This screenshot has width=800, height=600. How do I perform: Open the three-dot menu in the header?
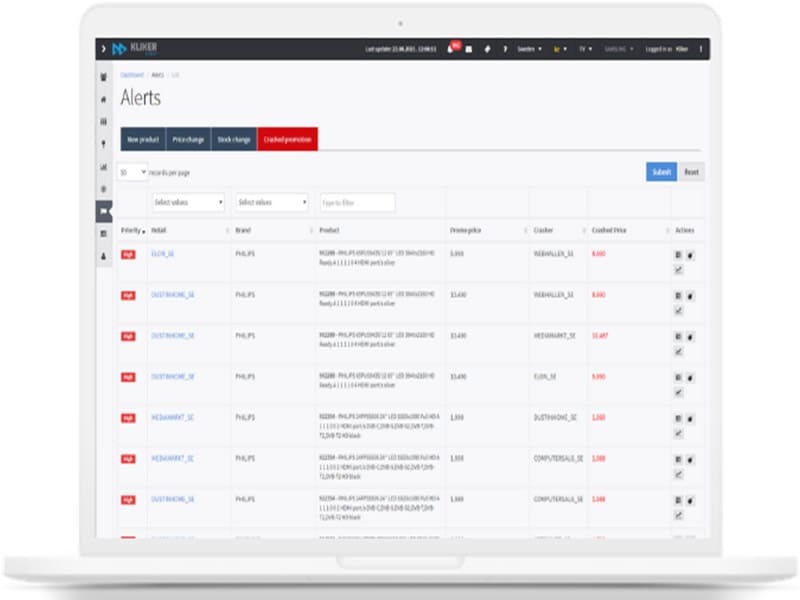(700, 49)
